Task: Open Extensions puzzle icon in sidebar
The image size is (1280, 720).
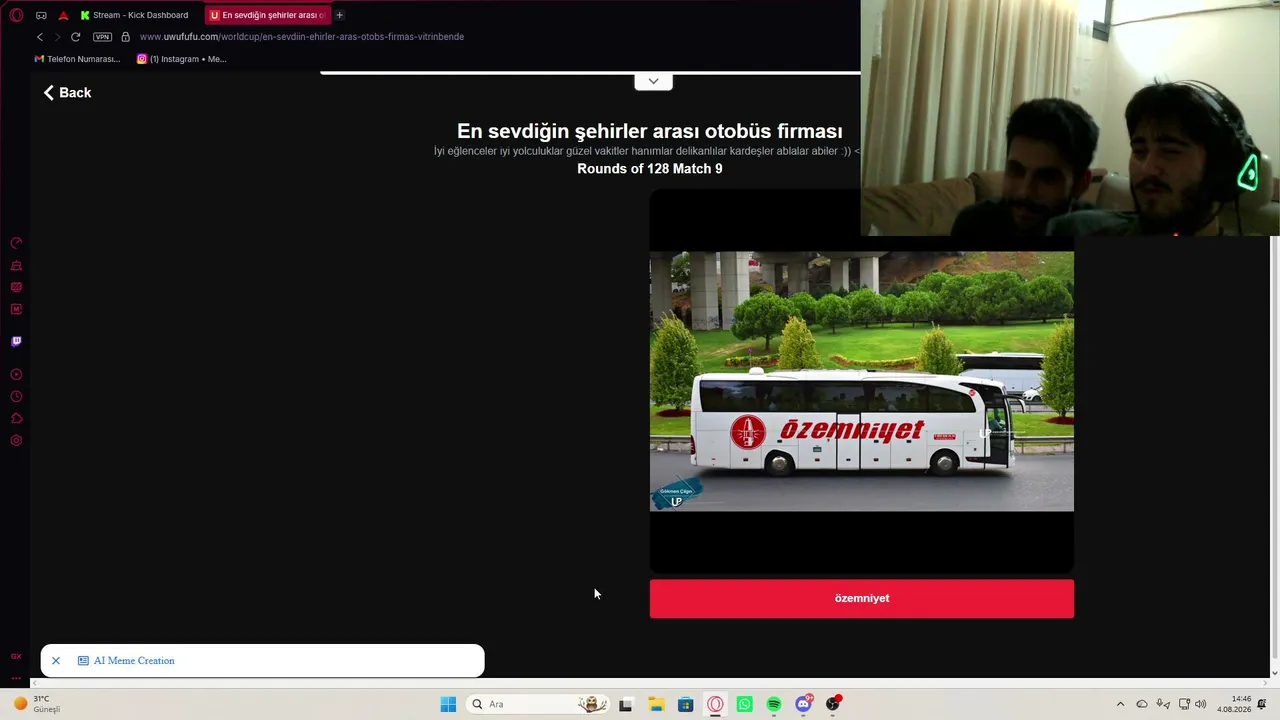Action: tap(16, 419)
